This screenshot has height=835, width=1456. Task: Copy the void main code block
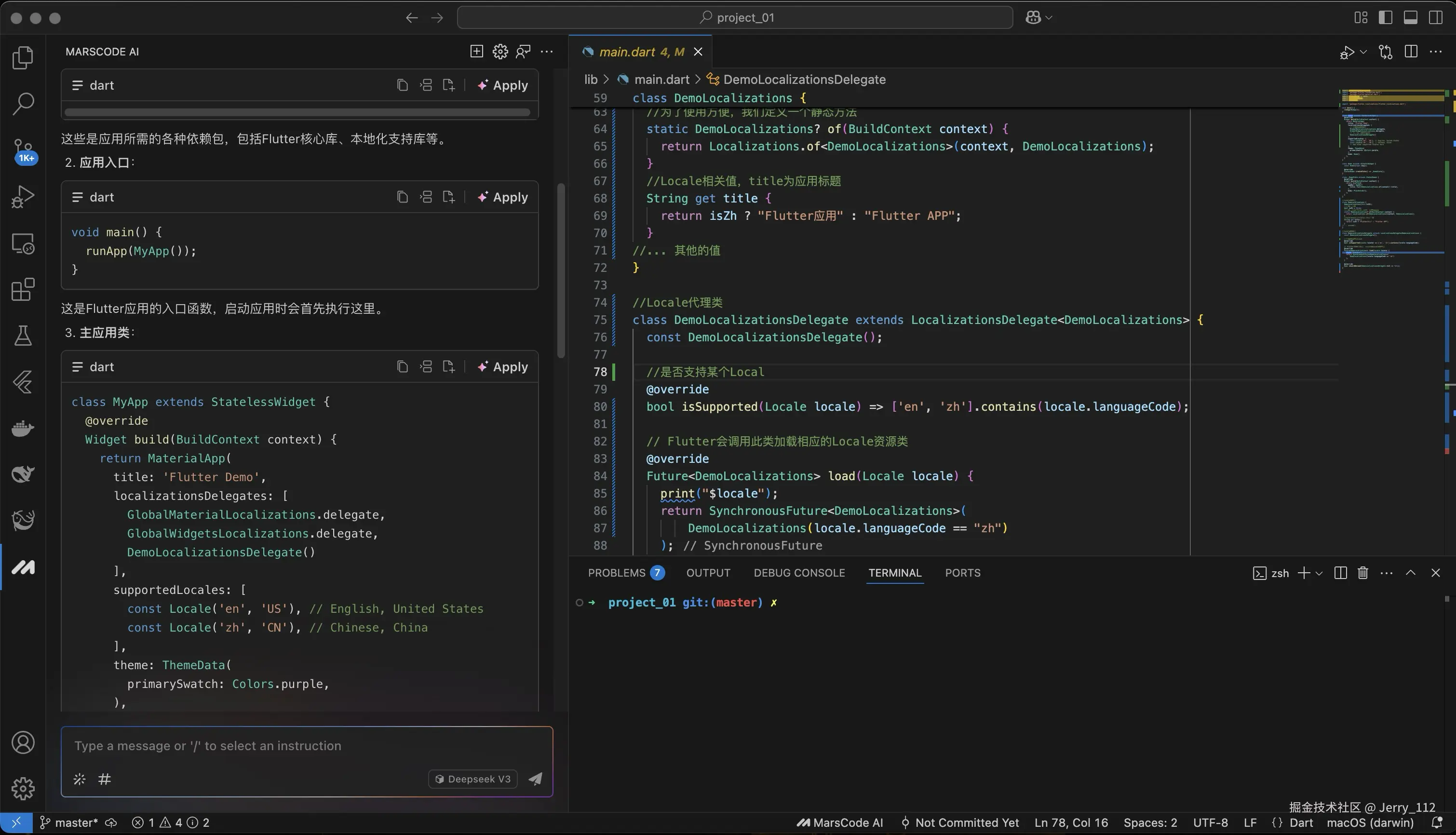point(403,197)
